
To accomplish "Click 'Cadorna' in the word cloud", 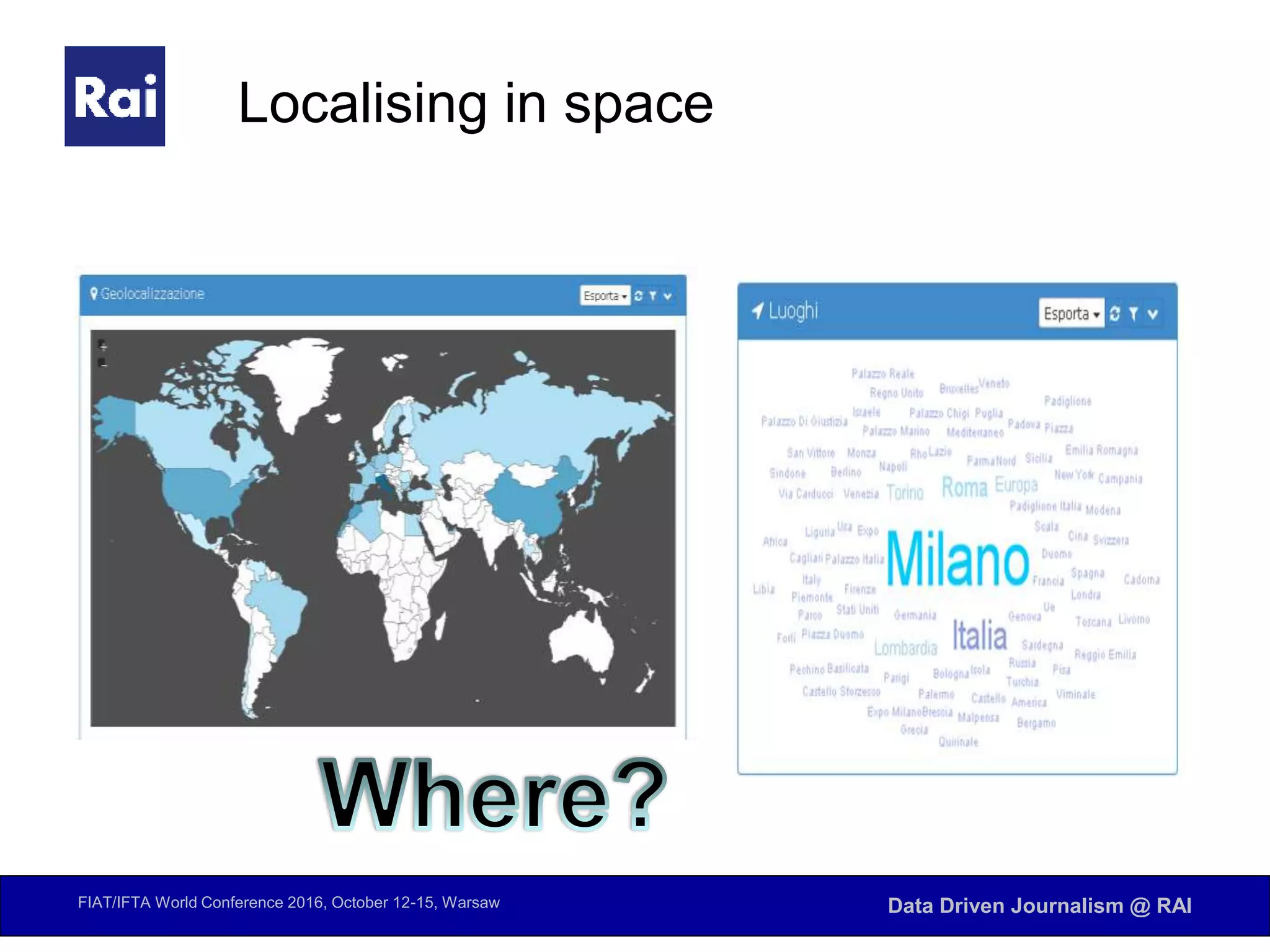I will pos(1142,580).
